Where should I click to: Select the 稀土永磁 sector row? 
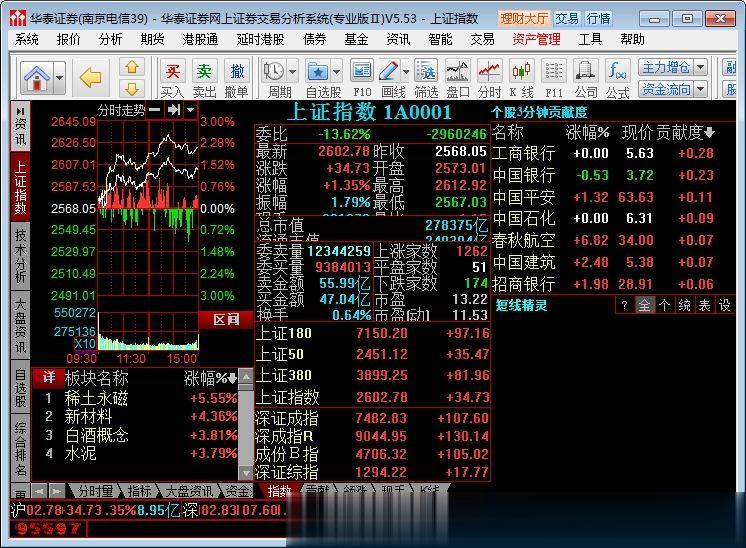136,398
